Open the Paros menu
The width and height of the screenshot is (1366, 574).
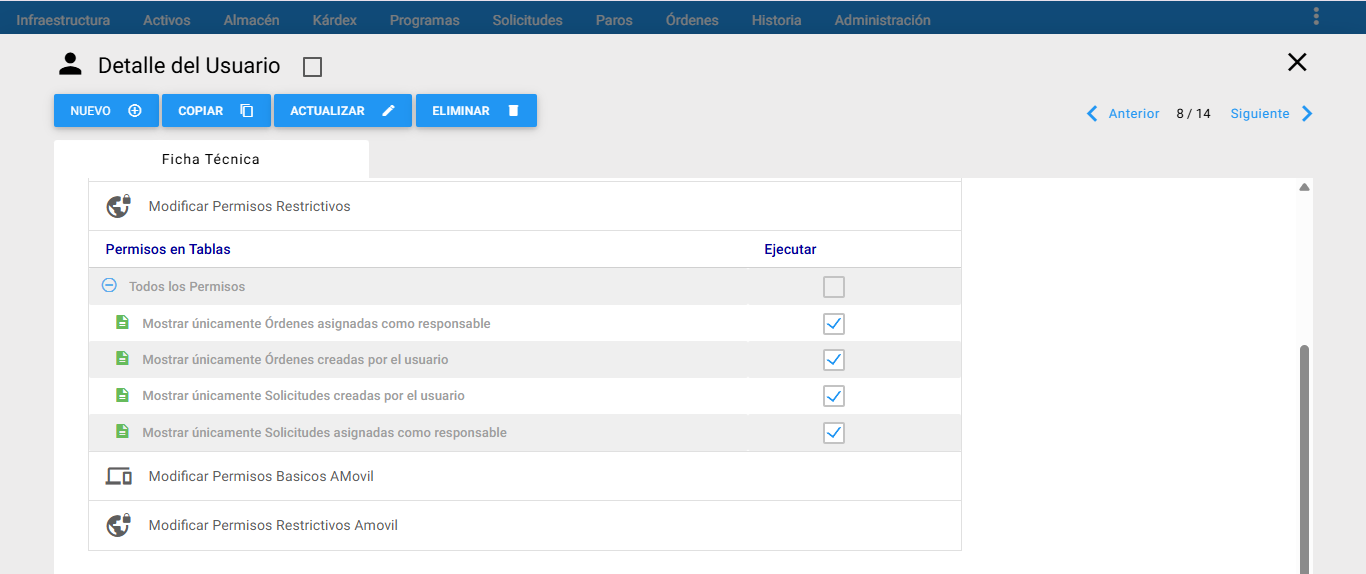pyautogui.click(x=614, y=20)
